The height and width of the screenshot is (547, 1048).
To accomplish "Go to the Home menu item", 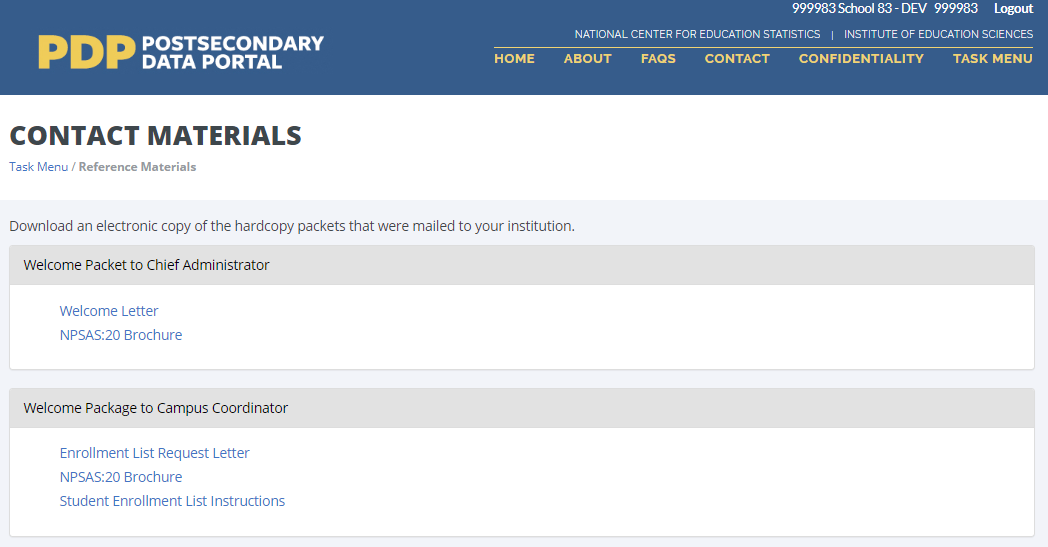I will [514, 59].
